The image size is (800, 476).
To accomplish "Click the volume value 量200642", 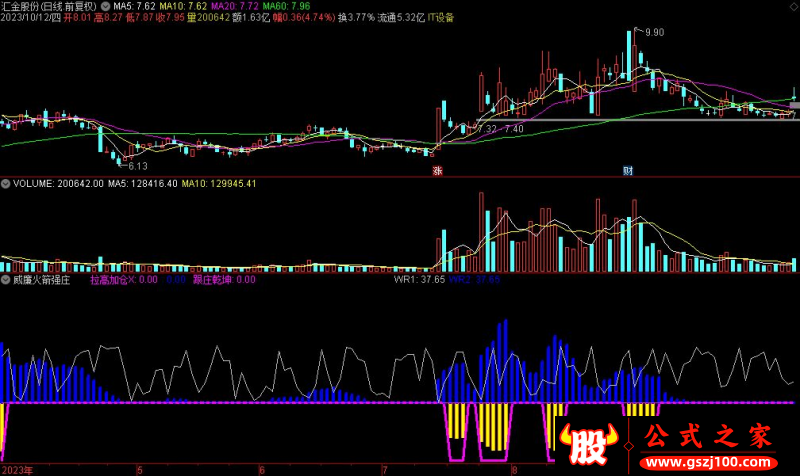I will coord(208,17).
